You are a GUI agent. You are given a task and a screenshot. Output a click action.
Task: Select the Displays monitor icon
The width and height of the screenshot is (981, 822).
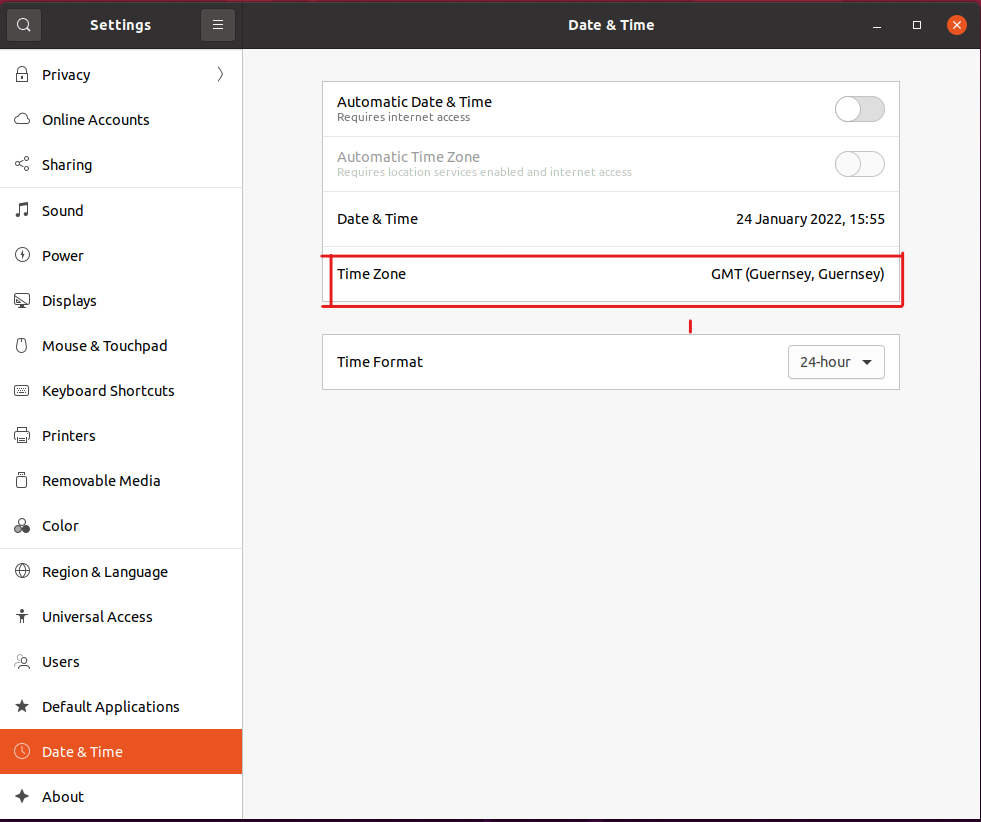pos(22,301)
